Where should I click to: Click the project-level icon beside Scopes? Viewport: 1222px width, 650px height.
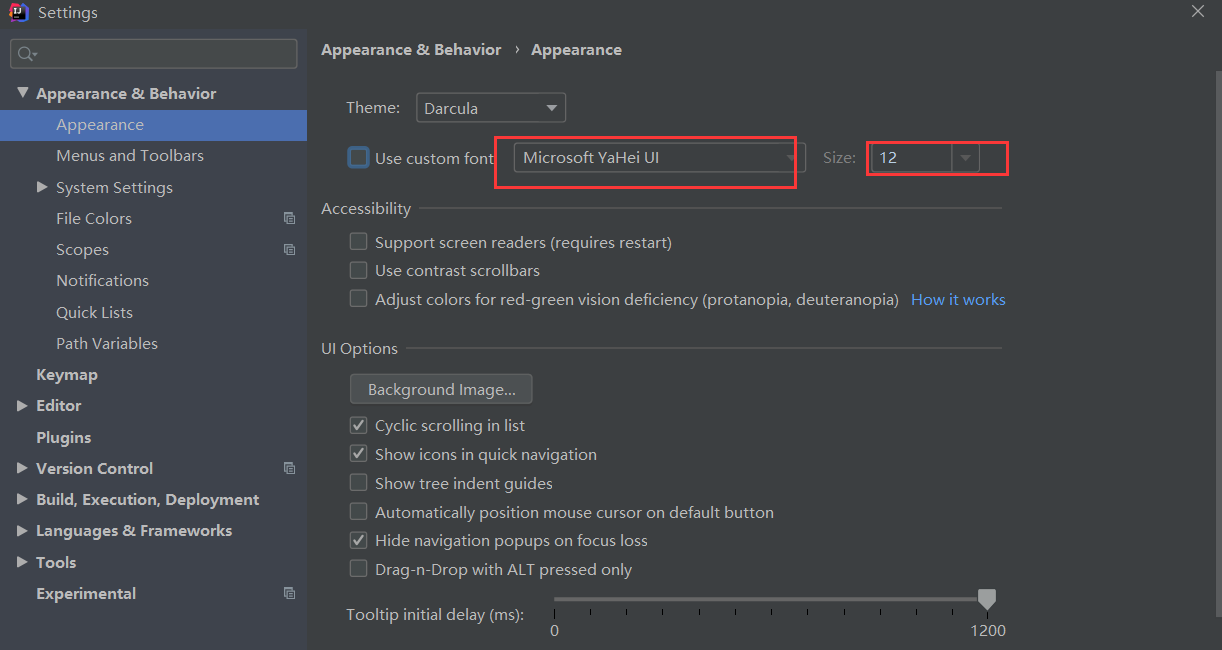(x=289, y=249)
